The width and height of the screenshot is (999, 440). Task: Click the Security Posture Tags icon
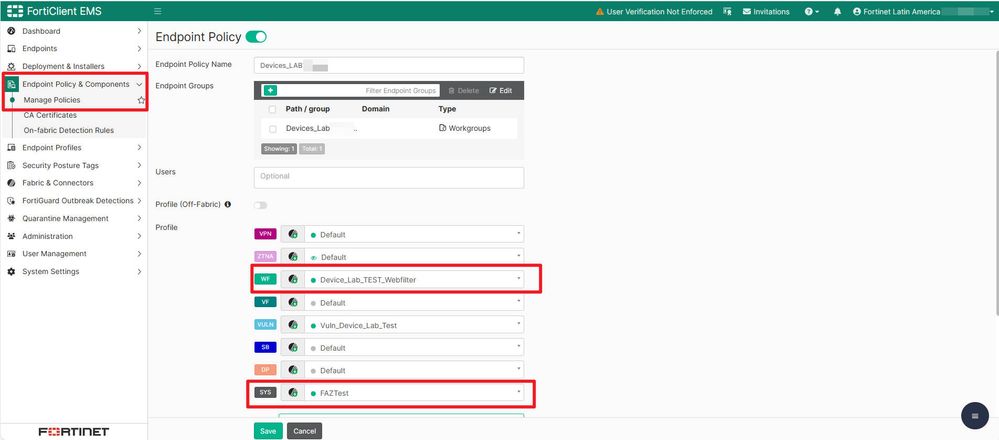pyautogui.click(x=11, y=166)
